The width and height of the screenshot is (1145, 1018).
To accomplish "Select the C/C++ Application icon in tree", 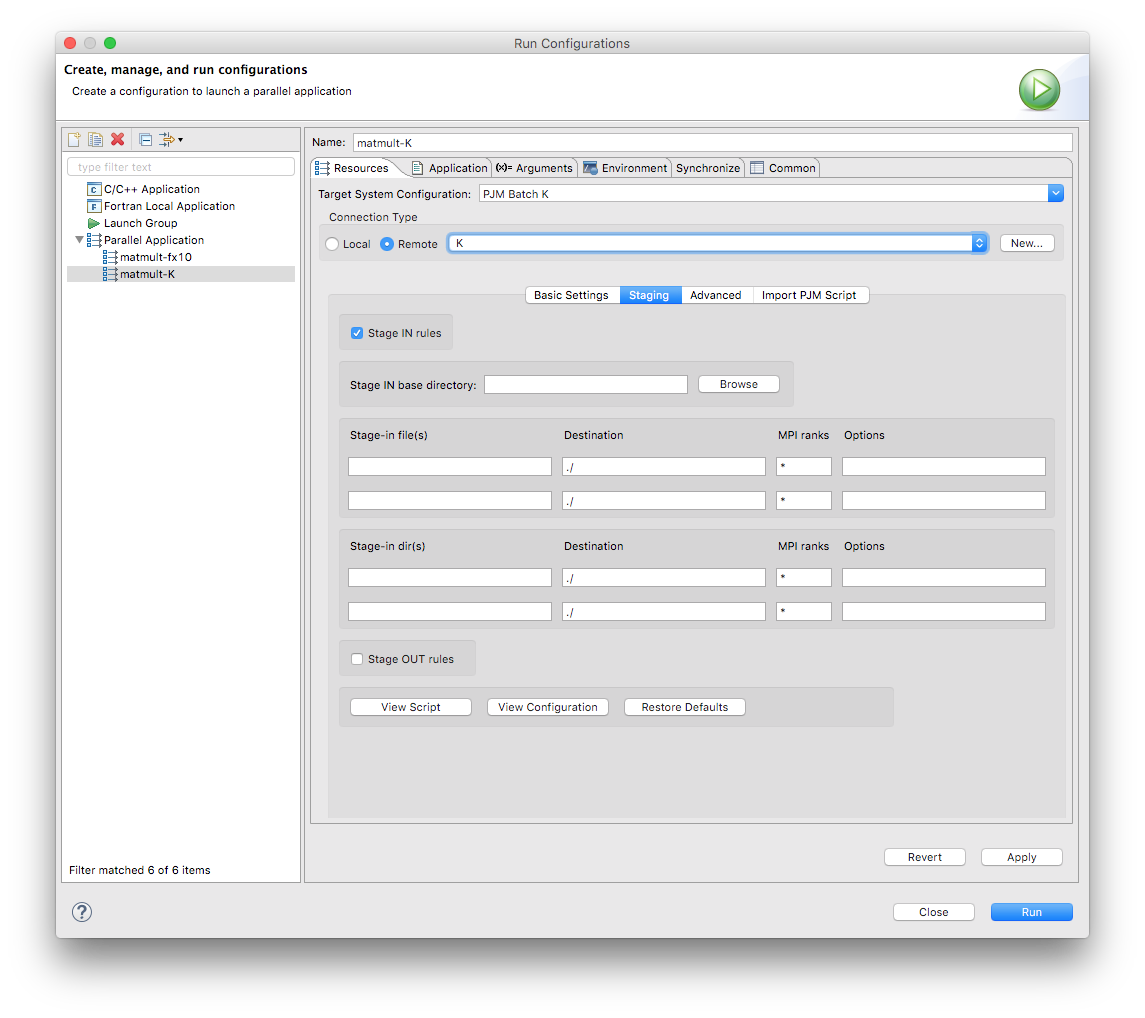I will coord(93,189).
